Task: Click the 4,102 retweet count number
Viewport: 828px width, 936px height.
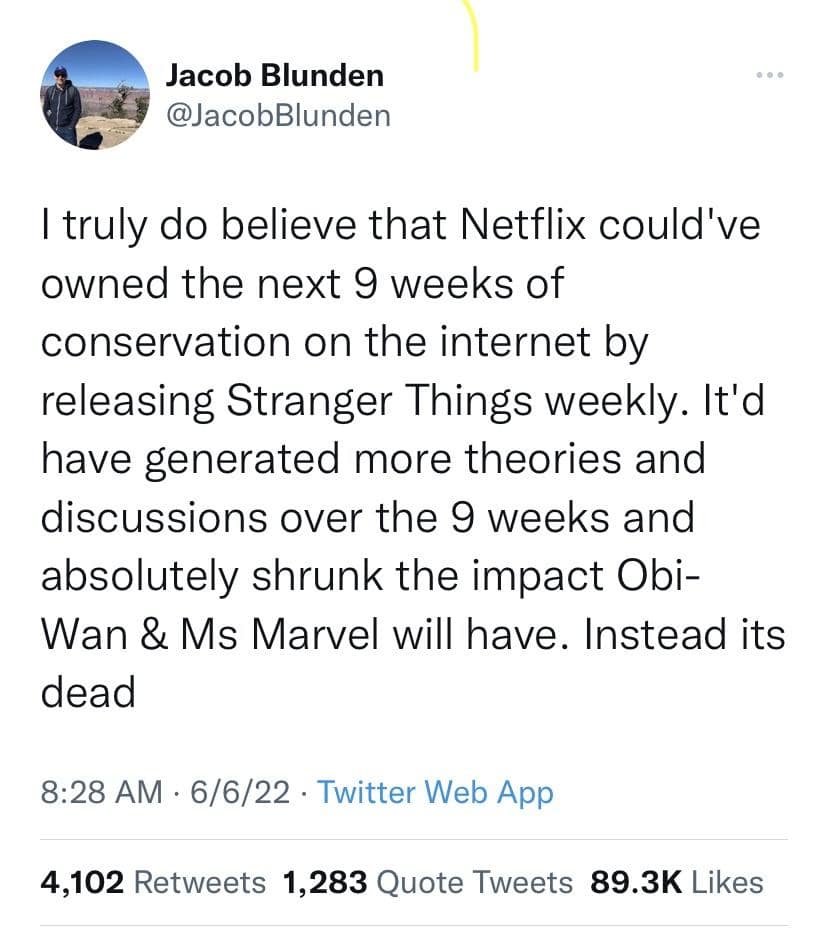Action: click(82, 882)
